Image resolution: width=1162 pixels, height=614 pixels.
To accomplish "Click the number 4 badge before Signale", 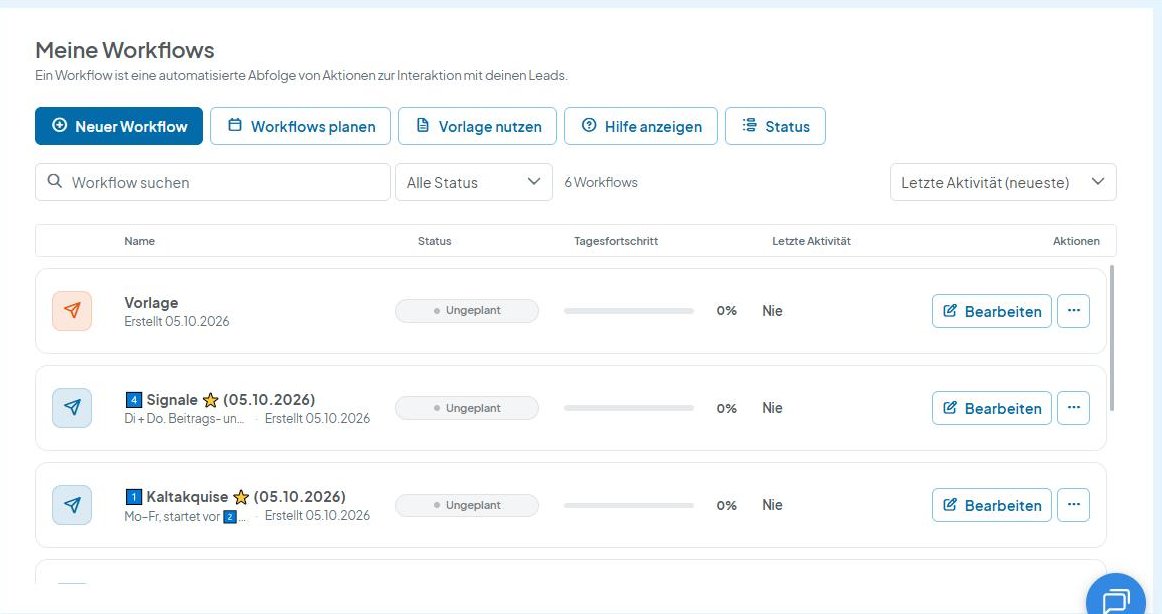I will 133,400.
